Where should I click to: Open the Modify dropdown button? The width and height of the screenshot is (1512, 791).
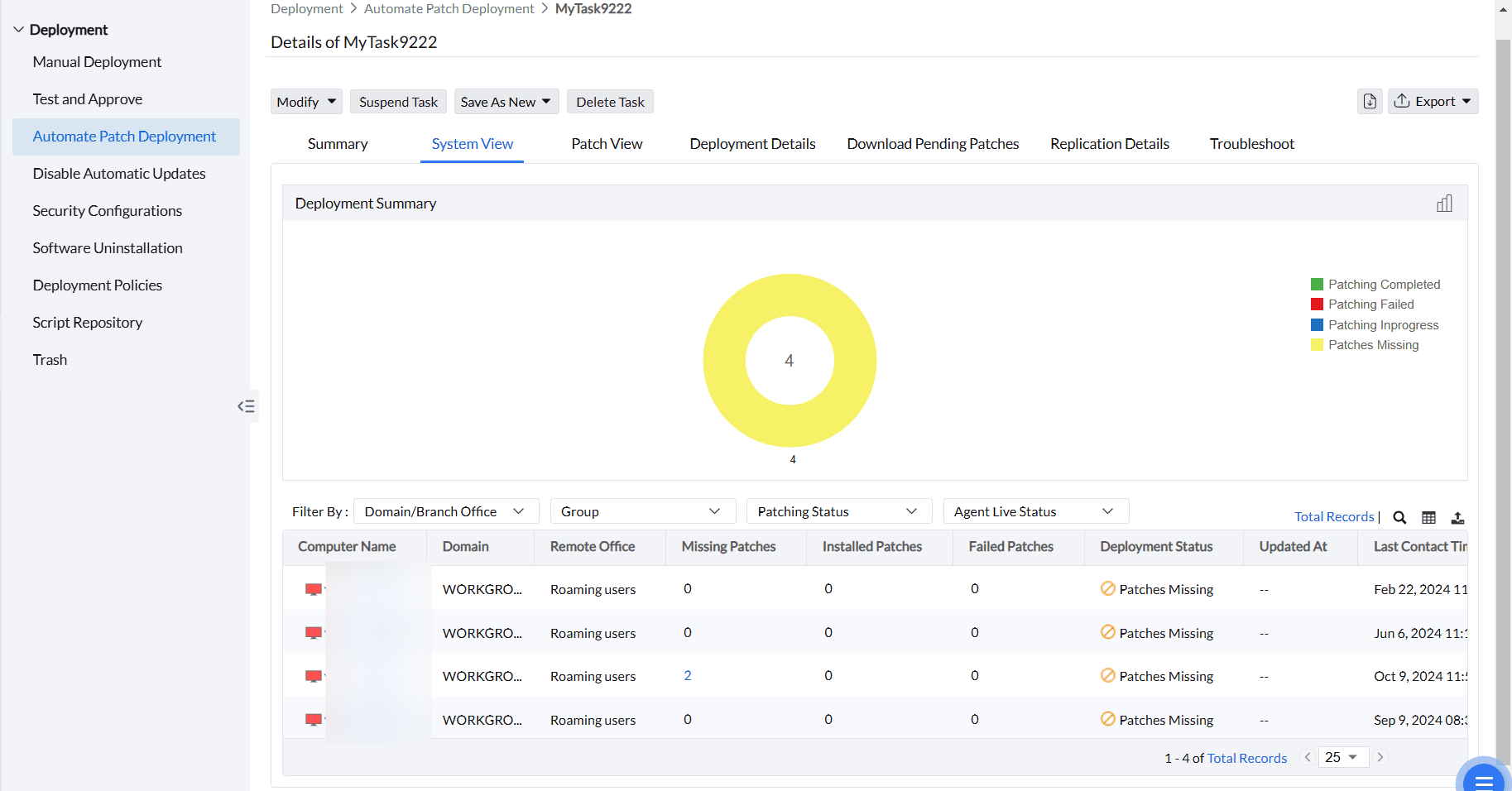pyautogui.click(x=306, y=102)
